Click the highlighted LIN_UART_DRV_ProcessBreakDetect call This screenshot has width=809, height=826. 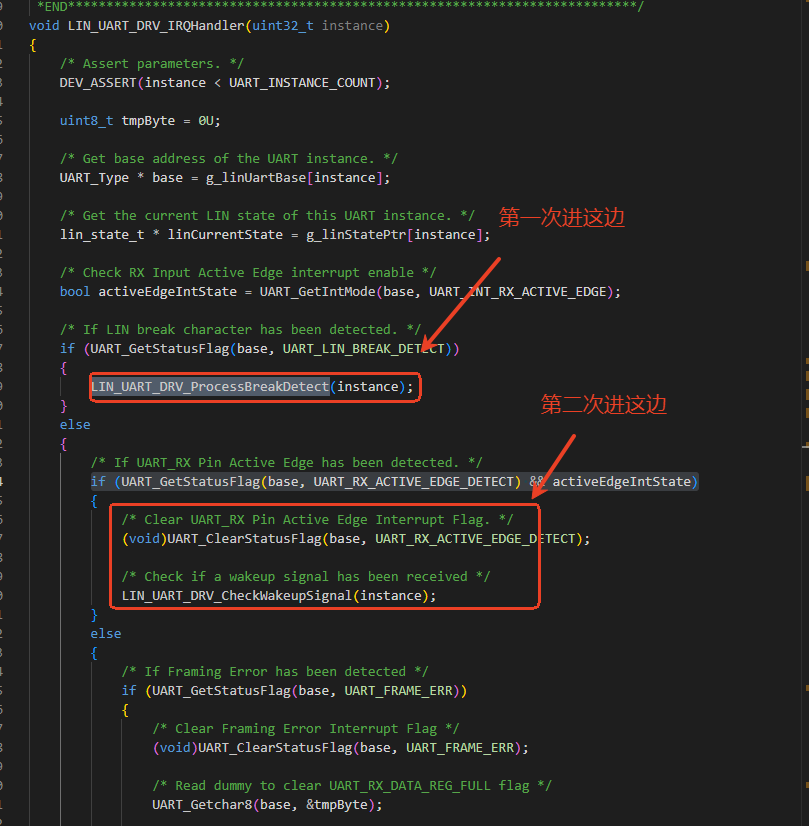(210, 386)
